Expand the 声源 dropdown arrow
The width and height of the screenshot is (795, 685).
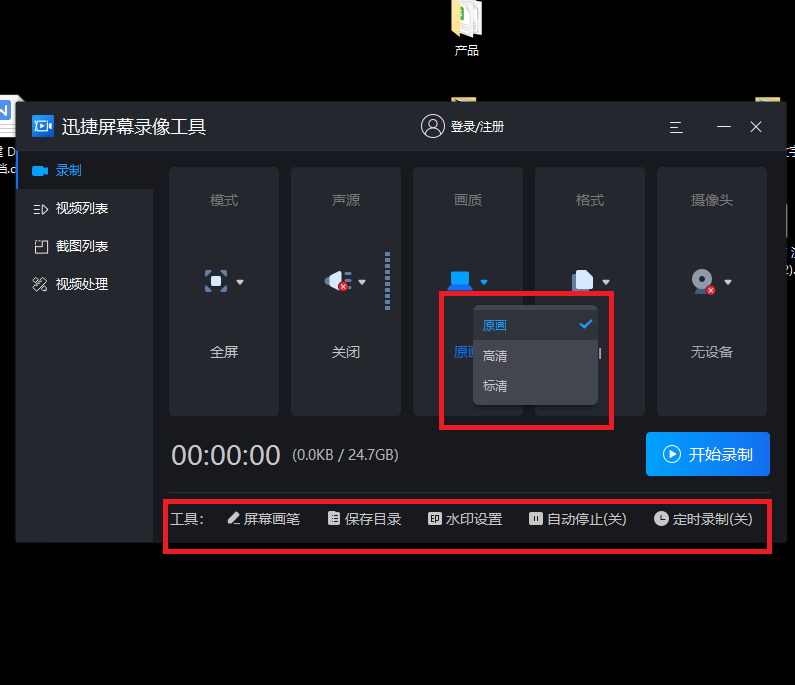(x=362, y=282)
